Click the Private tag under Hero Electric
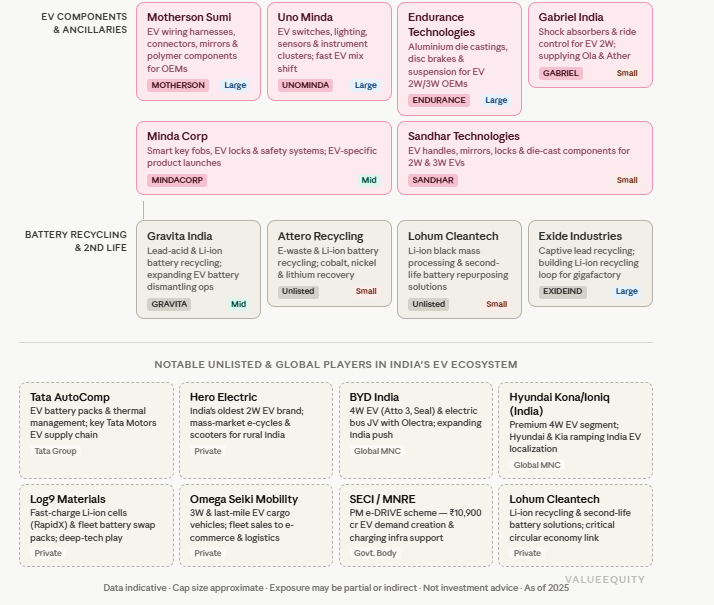This screenshot has height=605, width=714. pos(208,451)
